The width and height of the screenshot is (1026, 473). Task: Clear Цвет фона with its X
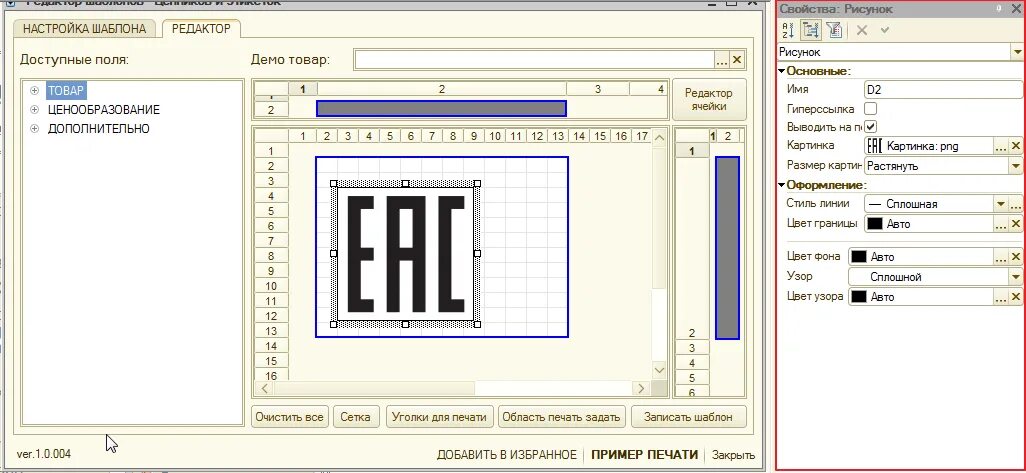1016,257
